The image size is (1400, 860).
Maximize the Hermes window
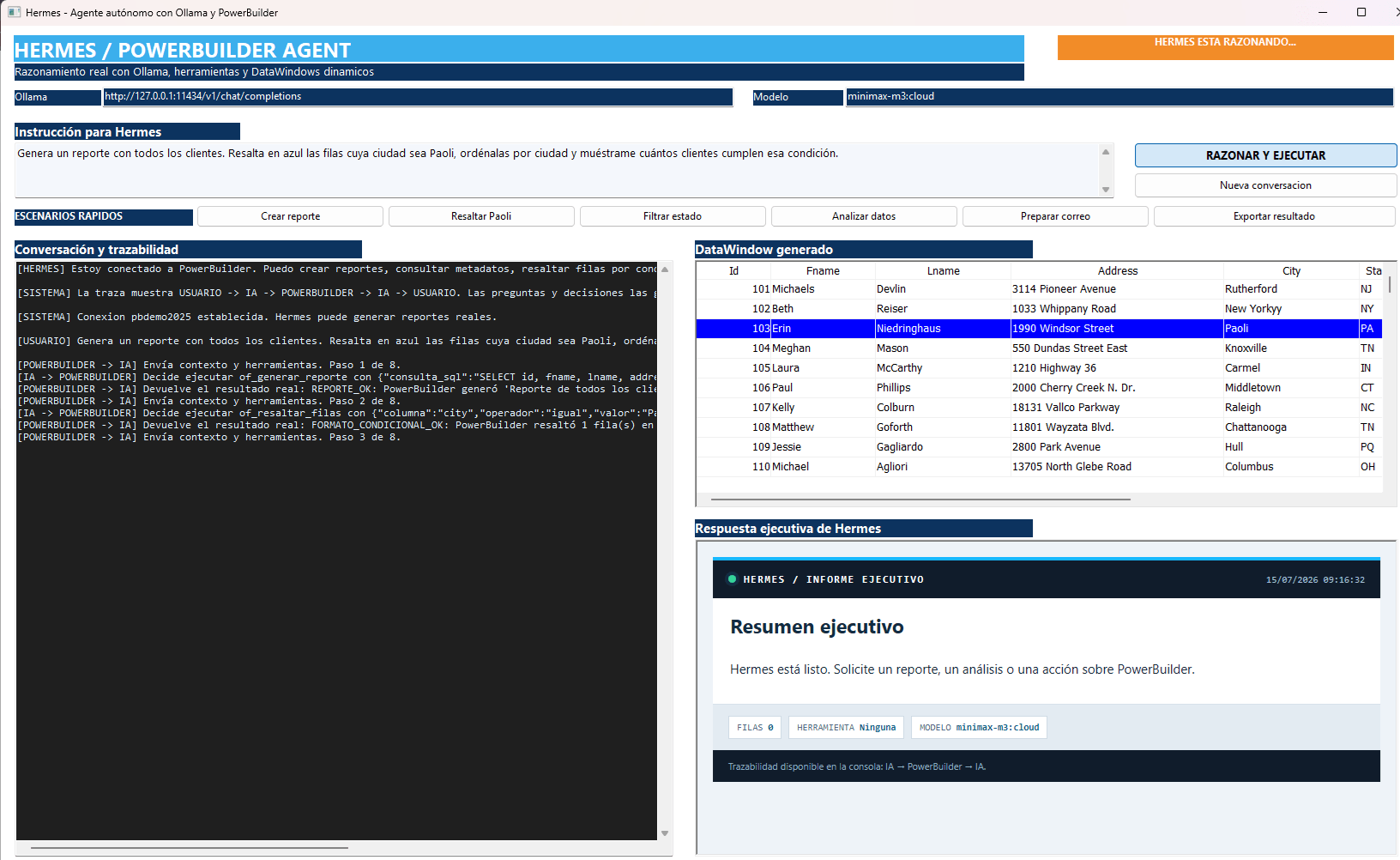tap(1361, 12)
